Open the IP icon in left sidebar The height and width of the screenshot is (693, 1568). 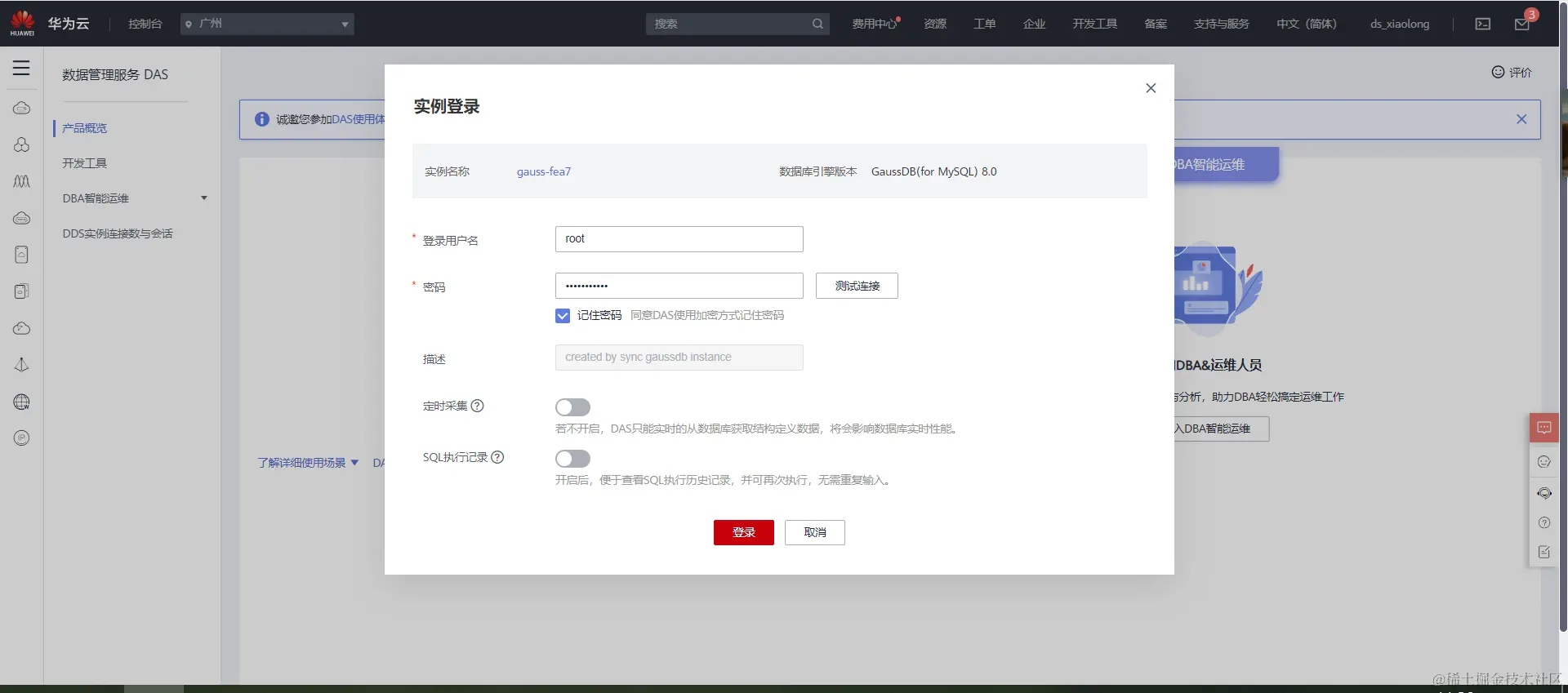22,438
